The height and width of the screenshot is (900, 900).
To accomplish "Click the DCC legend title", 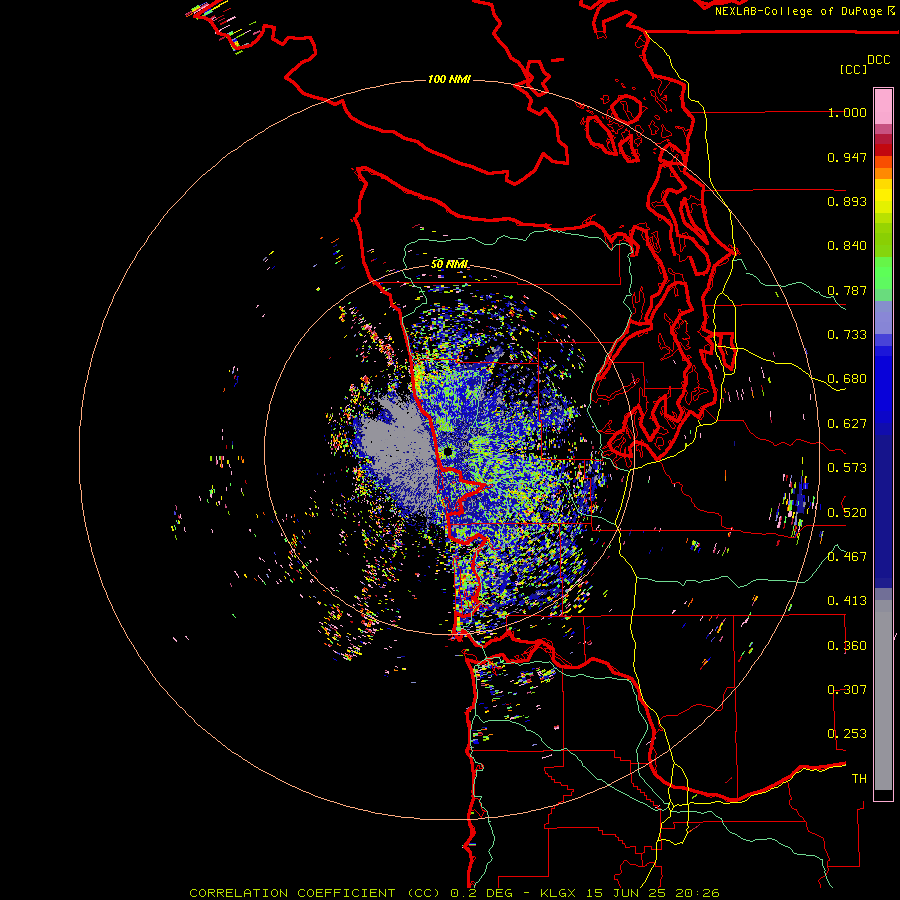I will tap(878, 60).
